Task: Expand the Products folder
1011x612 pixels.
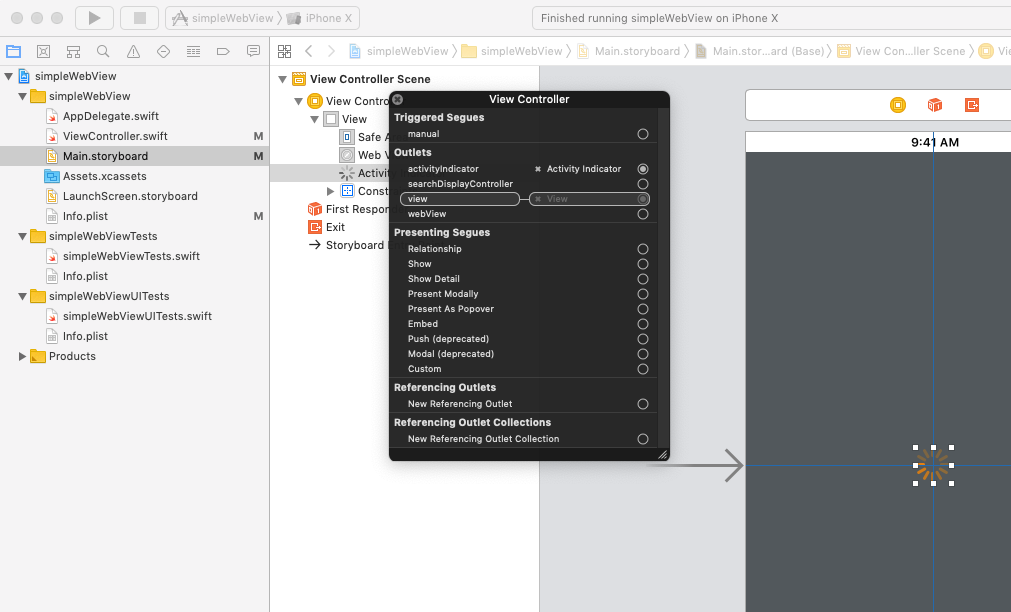Action: [x=23, y=356]
